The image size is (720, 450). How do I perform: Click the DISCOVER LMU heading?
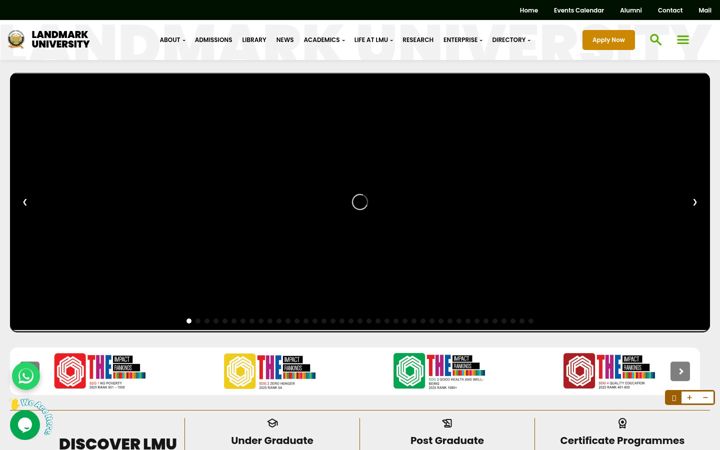pyautogui.click(x=118, y=443)
